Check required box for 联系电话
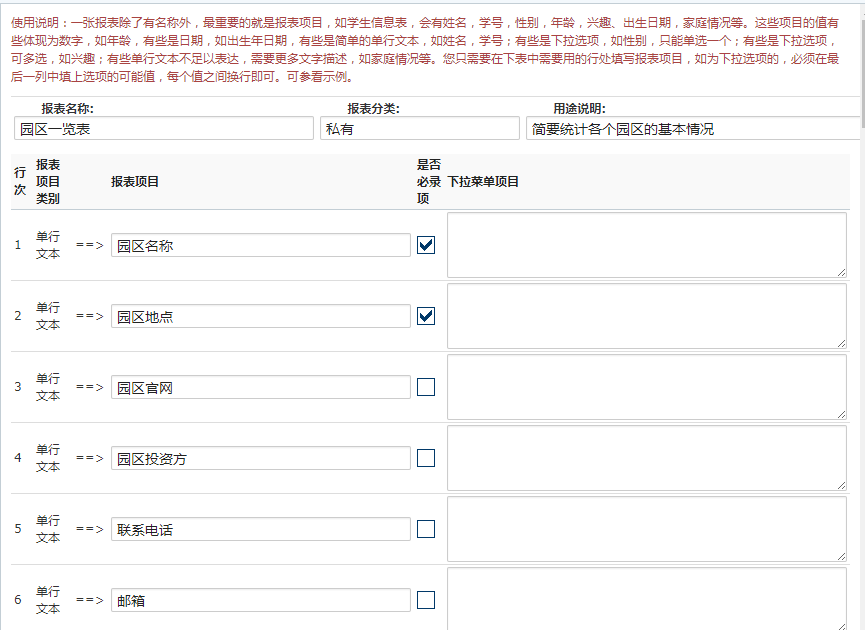 click(x=426, y=529)
